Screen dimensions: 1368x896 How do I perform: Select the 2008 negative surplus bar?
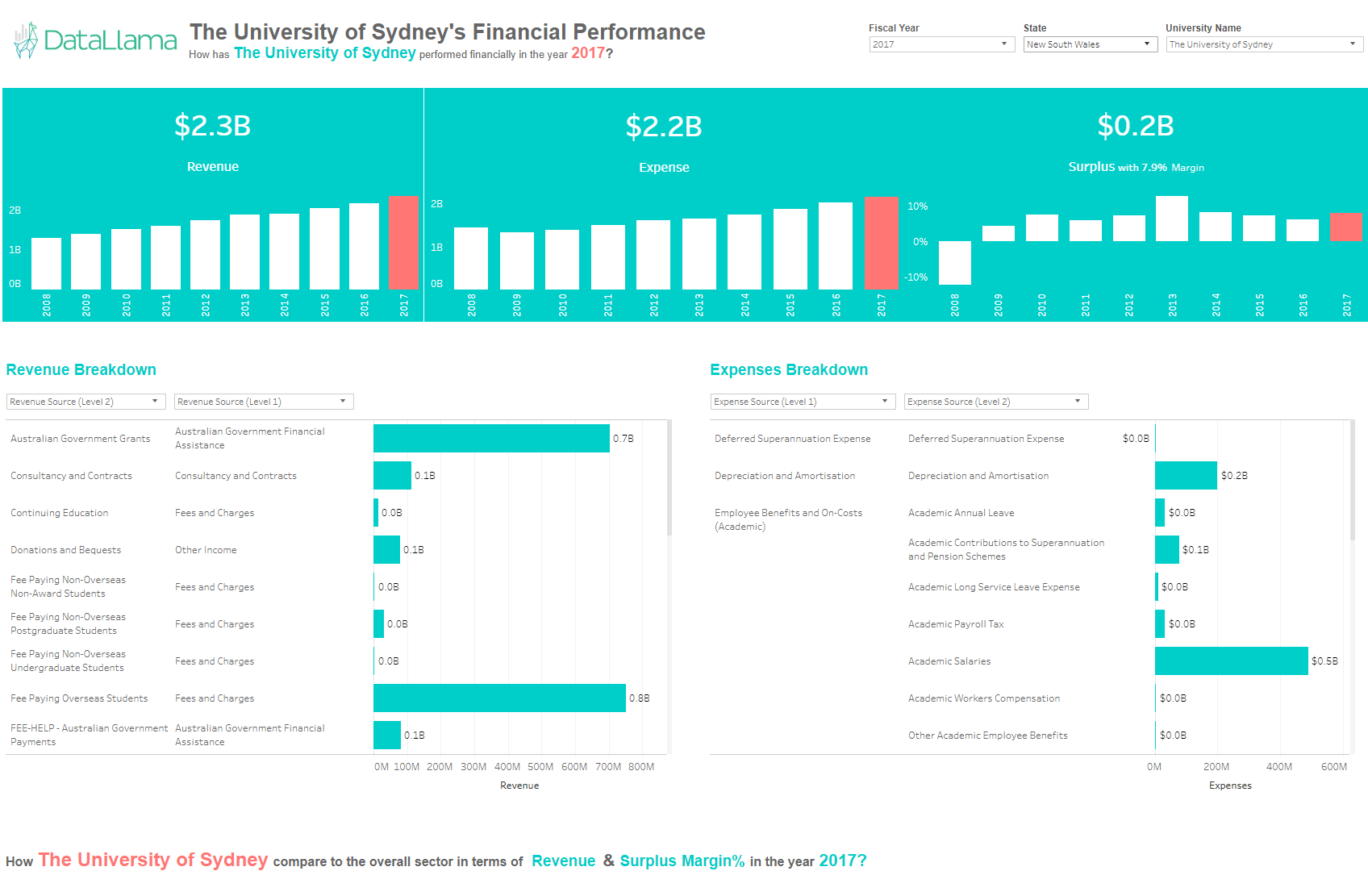pyautogui.click(x=955, y=263)
